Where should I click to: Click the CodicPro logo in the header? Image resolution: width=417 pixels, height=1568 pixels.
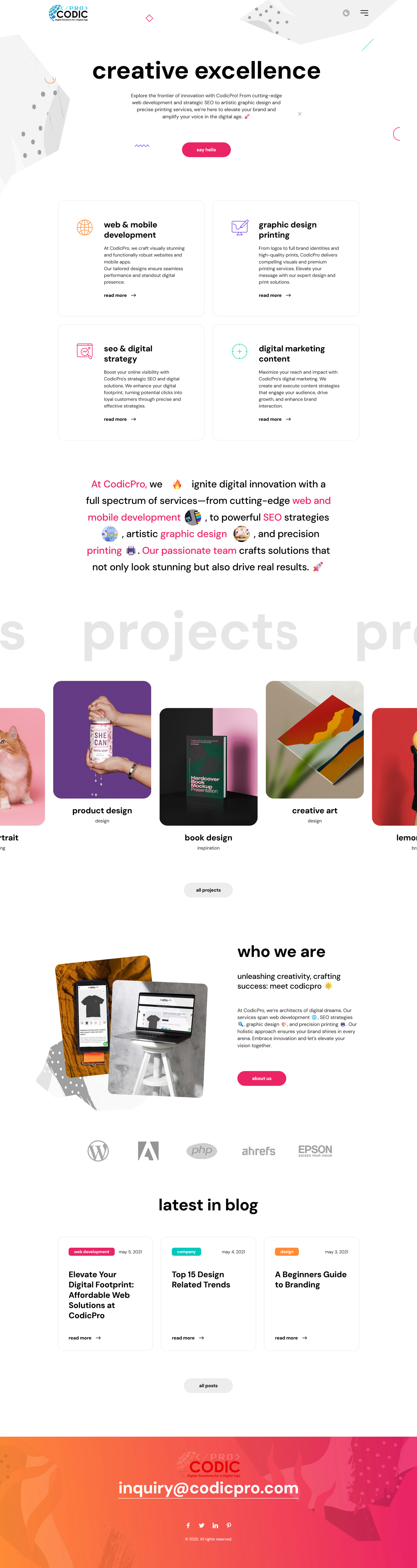68,13
